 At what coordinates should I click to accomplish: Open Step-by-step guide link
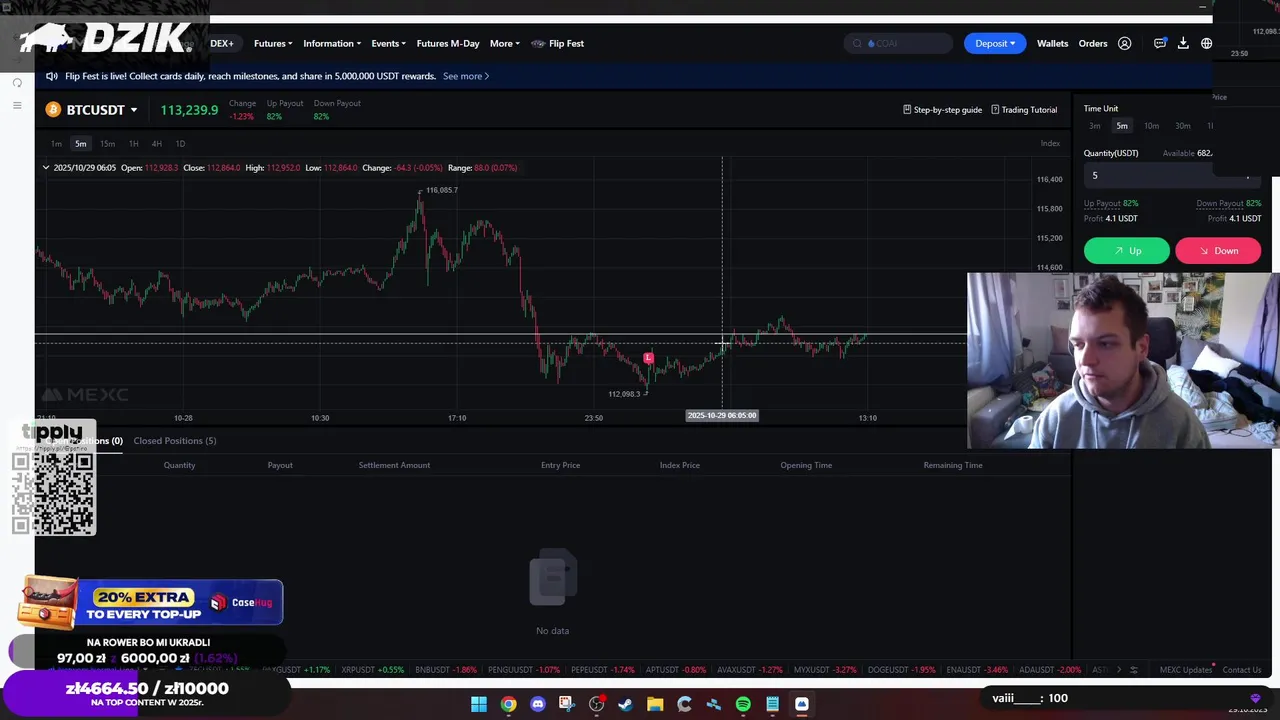pyautogui.click(x=942, y=110)
